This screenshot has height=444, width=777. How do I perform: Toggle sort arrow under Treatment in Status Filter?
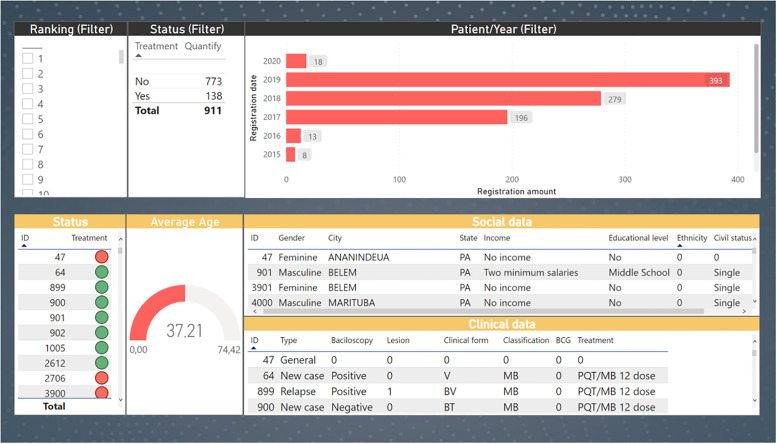click(x=139, y=57)
